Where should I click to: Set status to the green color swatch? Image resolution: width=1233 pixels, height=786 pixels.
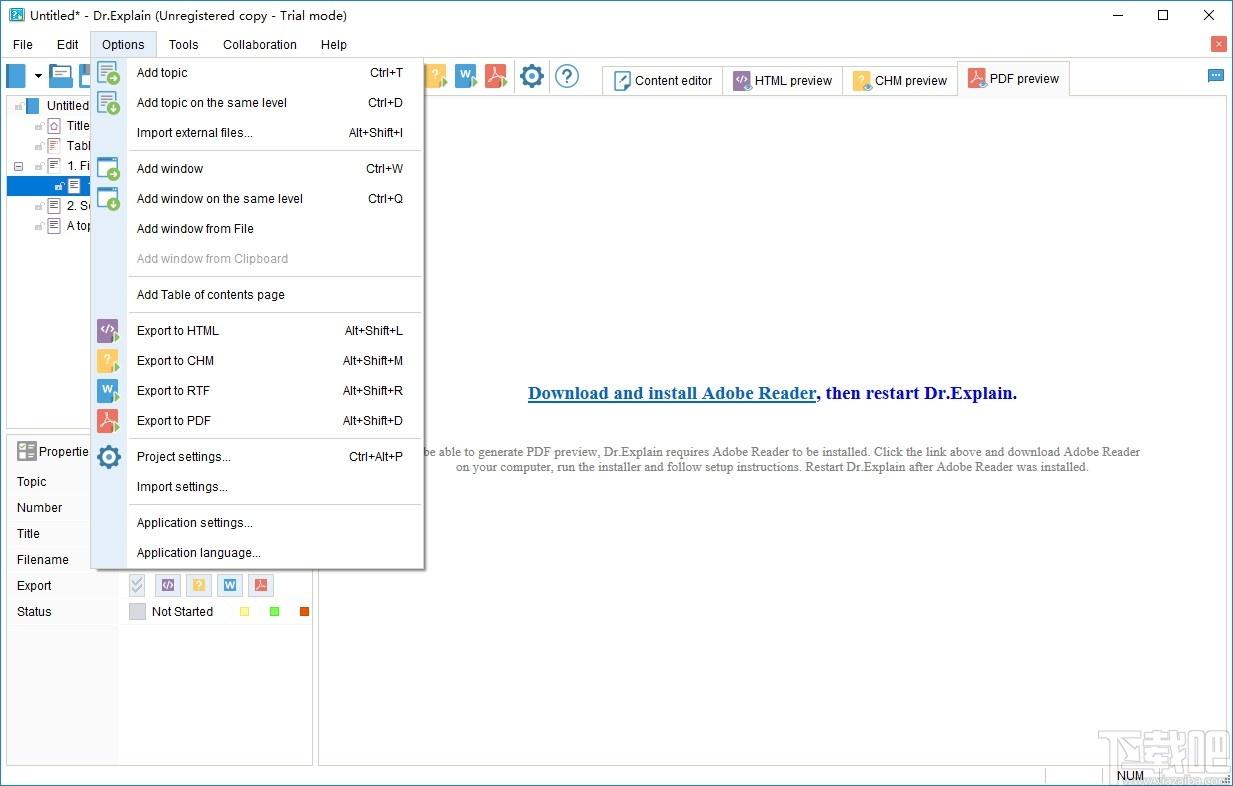click(274, 612)
